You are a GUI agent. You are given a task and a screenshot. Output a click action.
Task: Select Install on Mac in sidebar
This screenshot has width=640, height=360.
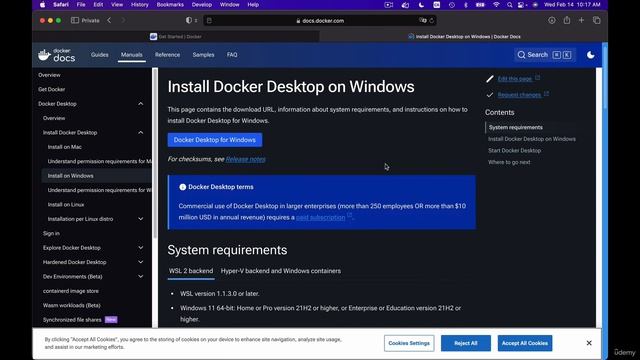click(64, 147)
